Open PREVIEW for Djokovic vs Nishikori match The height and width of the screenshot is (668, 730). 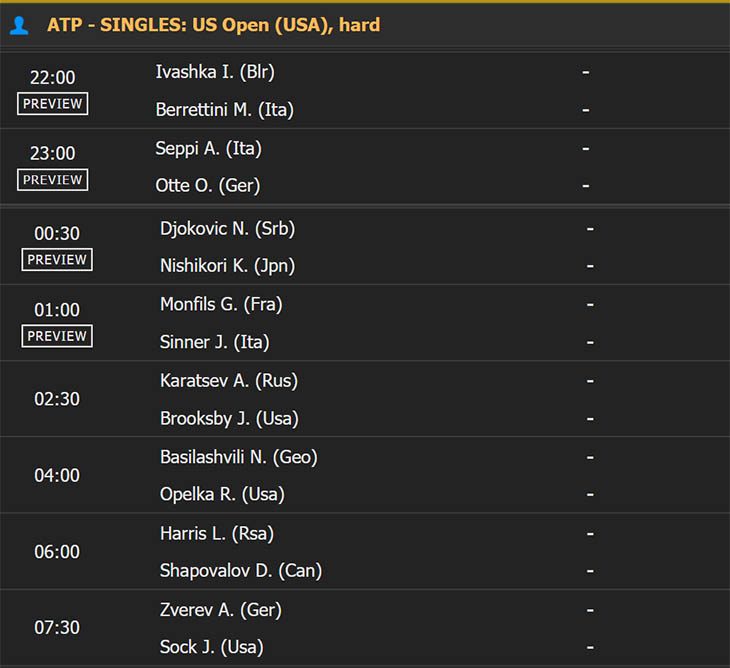click(57, 259)
